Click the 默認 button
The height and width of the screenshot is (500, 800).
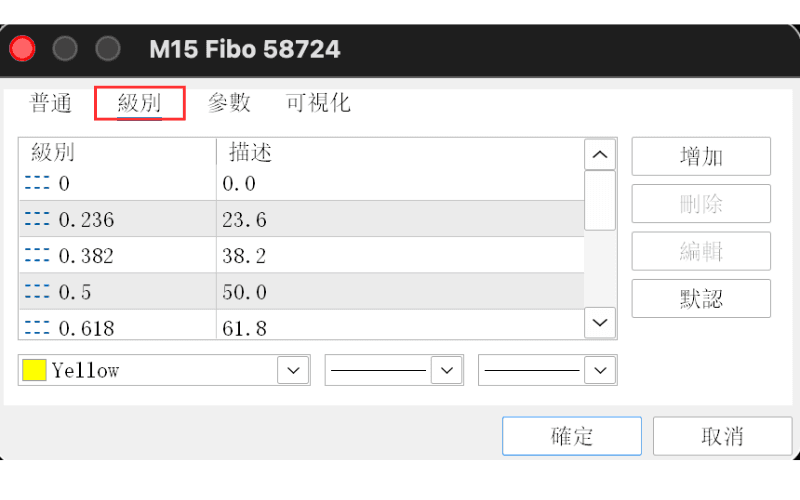click(701, 298)
